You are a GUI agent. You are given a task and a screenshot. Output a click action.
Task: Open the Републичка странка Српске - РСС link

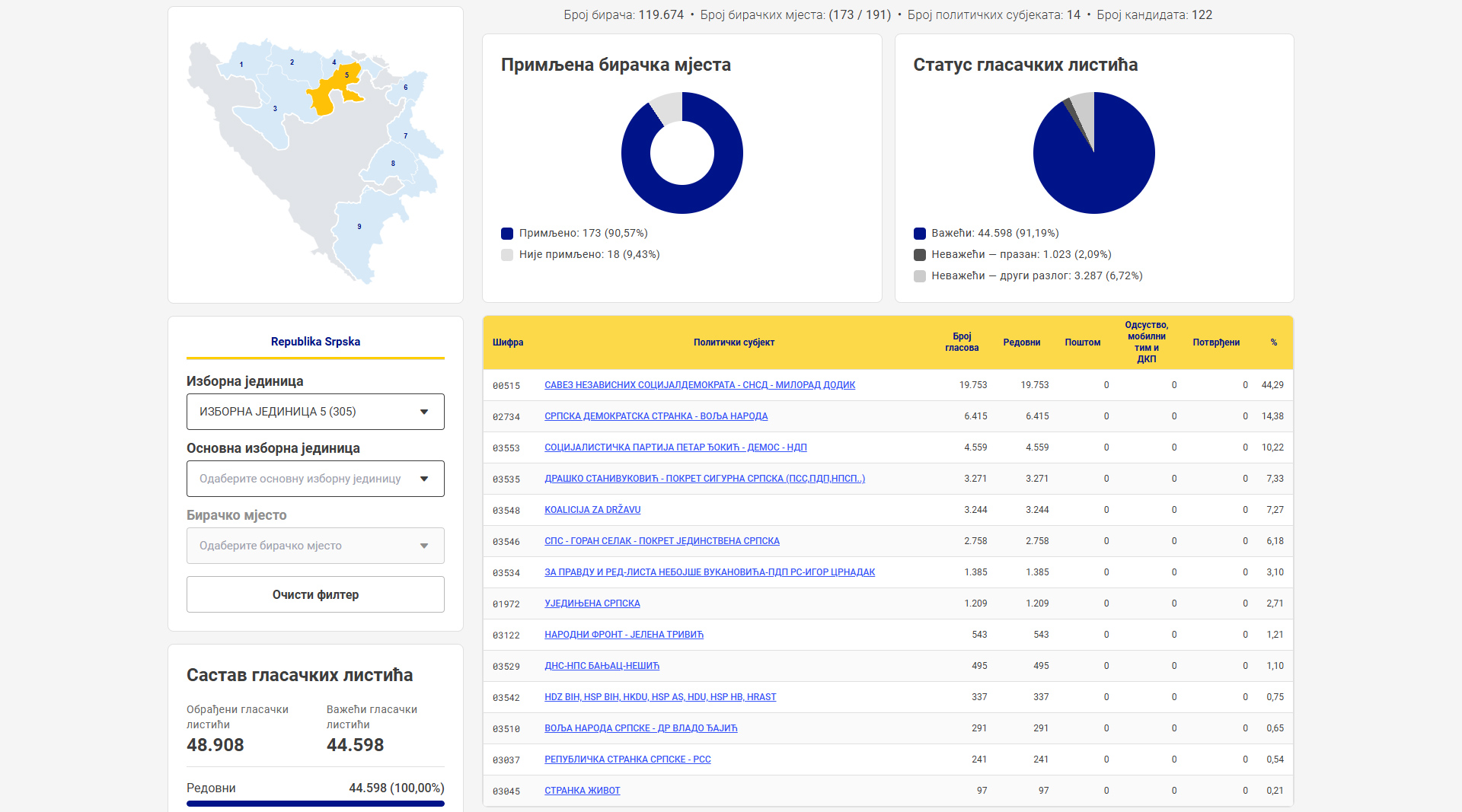(x=627, y=759)
